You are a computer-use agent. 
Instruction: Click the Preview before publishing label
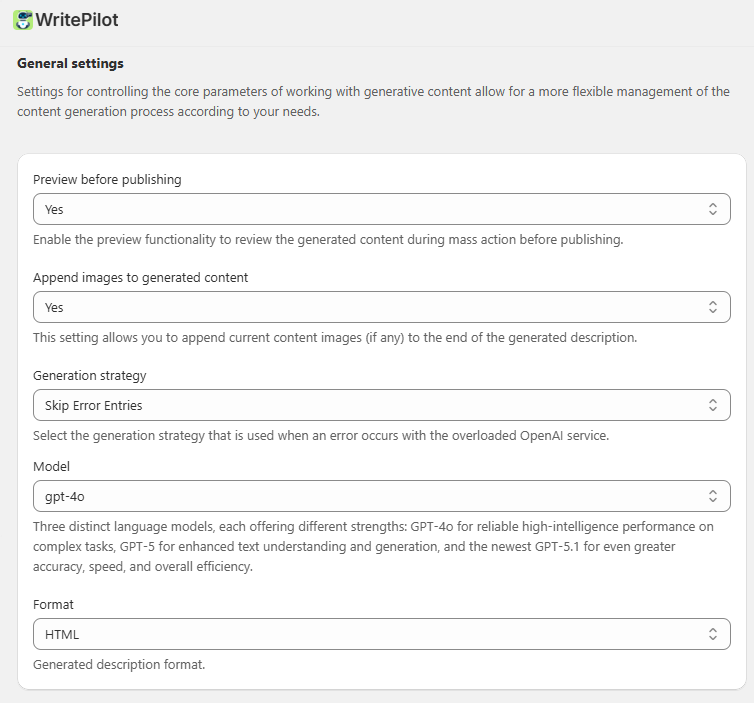tap(107, 180)
